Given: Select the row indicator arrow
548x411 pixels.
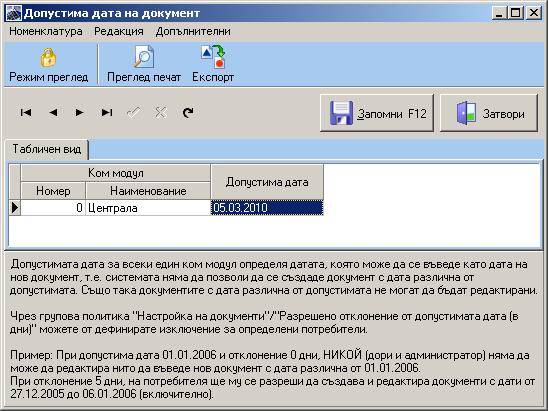Looking at the screenshot, I should pos(15,208).
